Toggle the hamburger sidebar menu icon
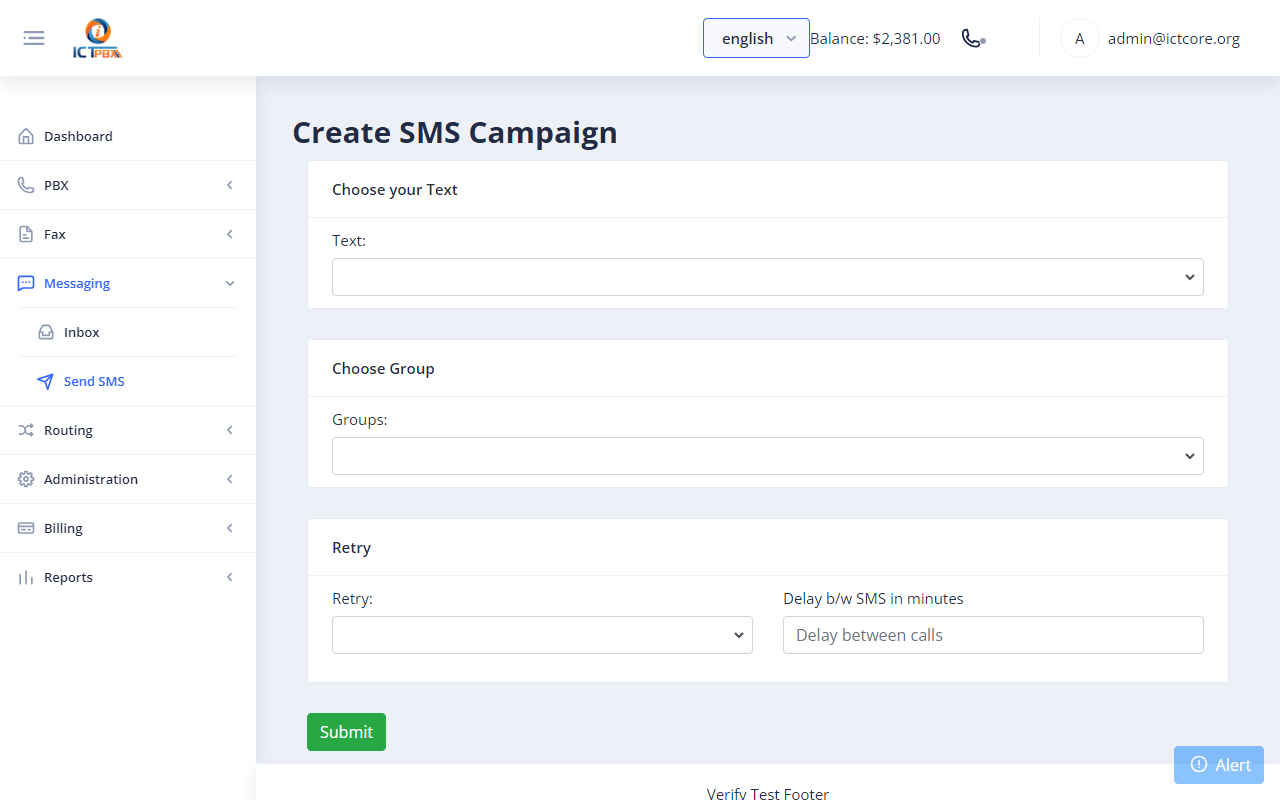The width and height of the screenshot is (1280, 800). [34, 38]
